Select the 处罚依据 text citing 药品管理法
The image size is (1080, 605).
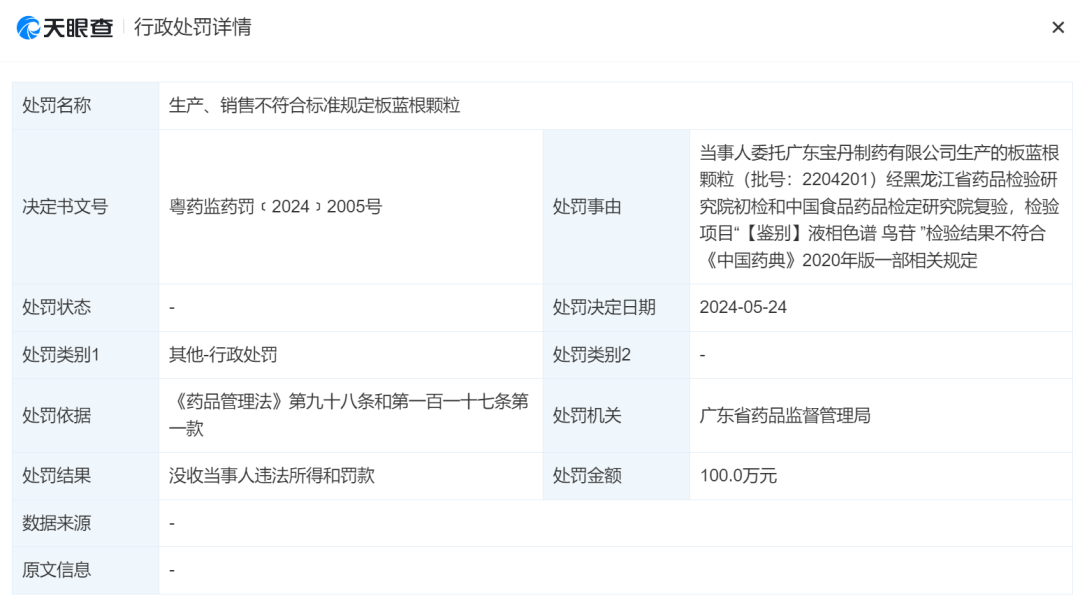tap(349, 416)
